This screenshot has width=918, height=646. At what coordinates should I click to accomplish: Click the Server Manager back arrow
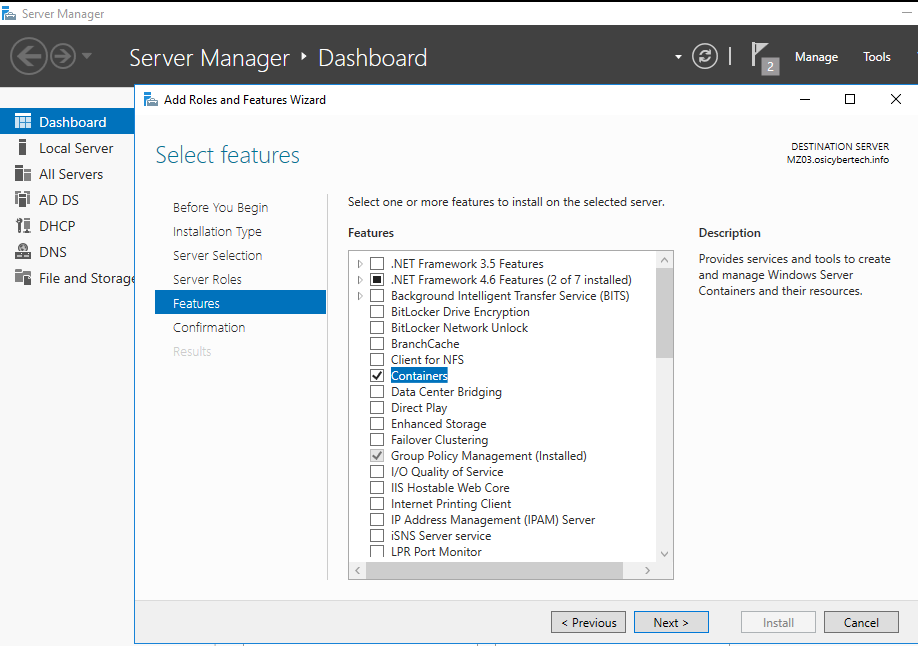[28, 57]
